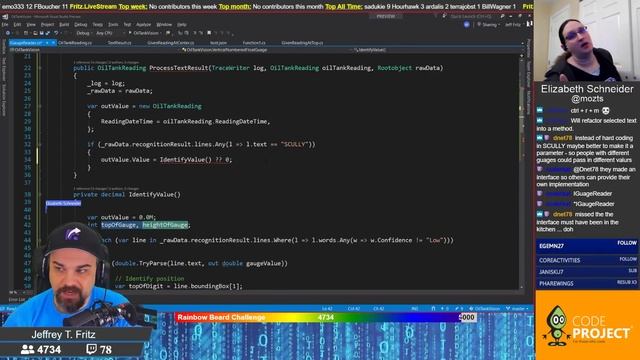
Task: Open the Error List panel tab
Action: pos(17,300)
